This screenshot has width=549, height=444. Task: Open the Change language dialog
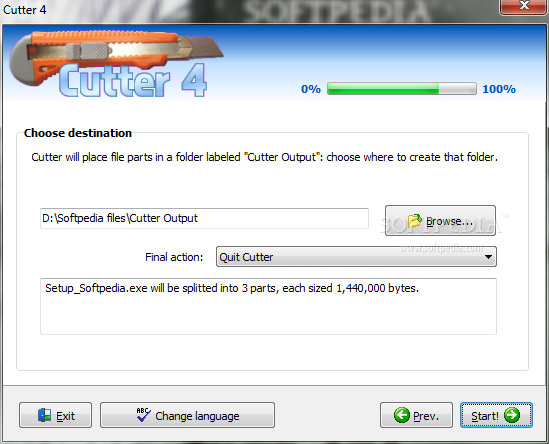click(187, 415)
